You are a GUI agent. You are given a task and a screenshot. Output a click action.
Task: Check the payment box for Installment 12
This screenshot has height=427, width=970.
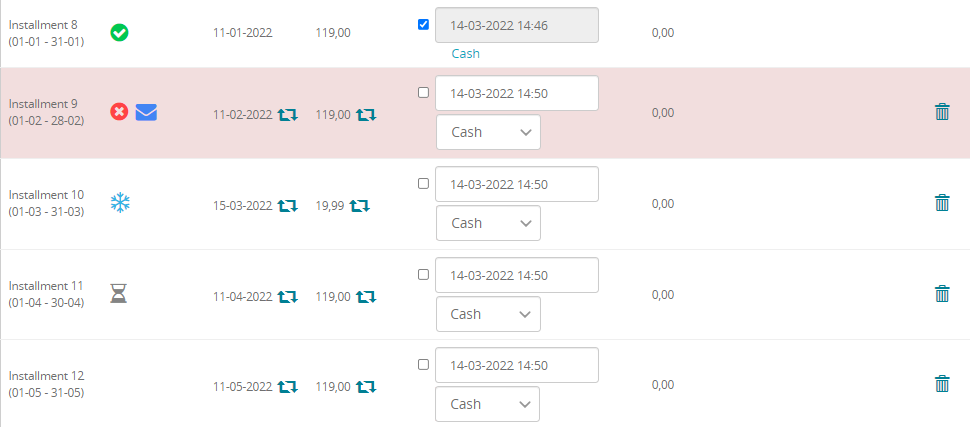point(423,364)
